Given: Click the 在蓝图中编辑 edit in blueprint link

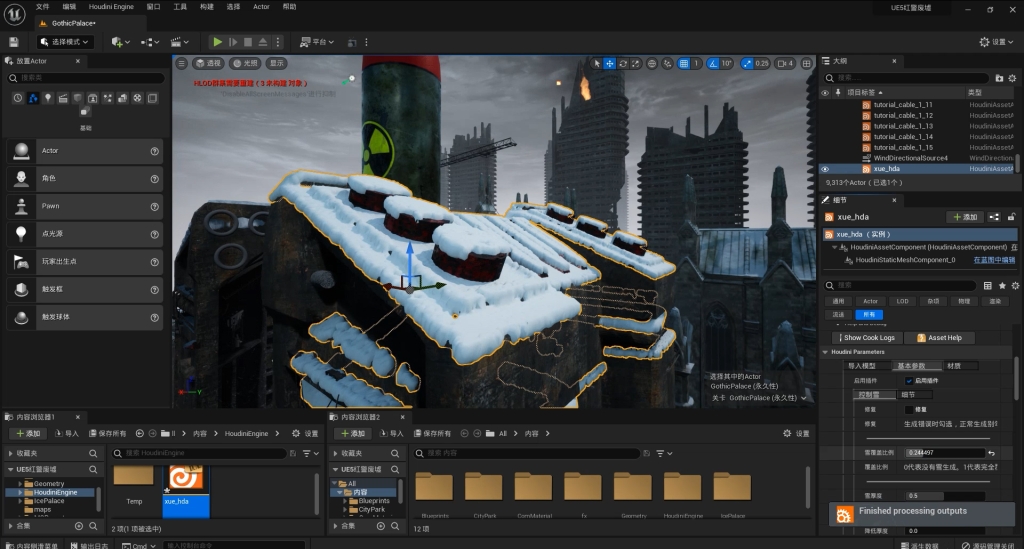Looking at the screenshot, I should (994, 260).
